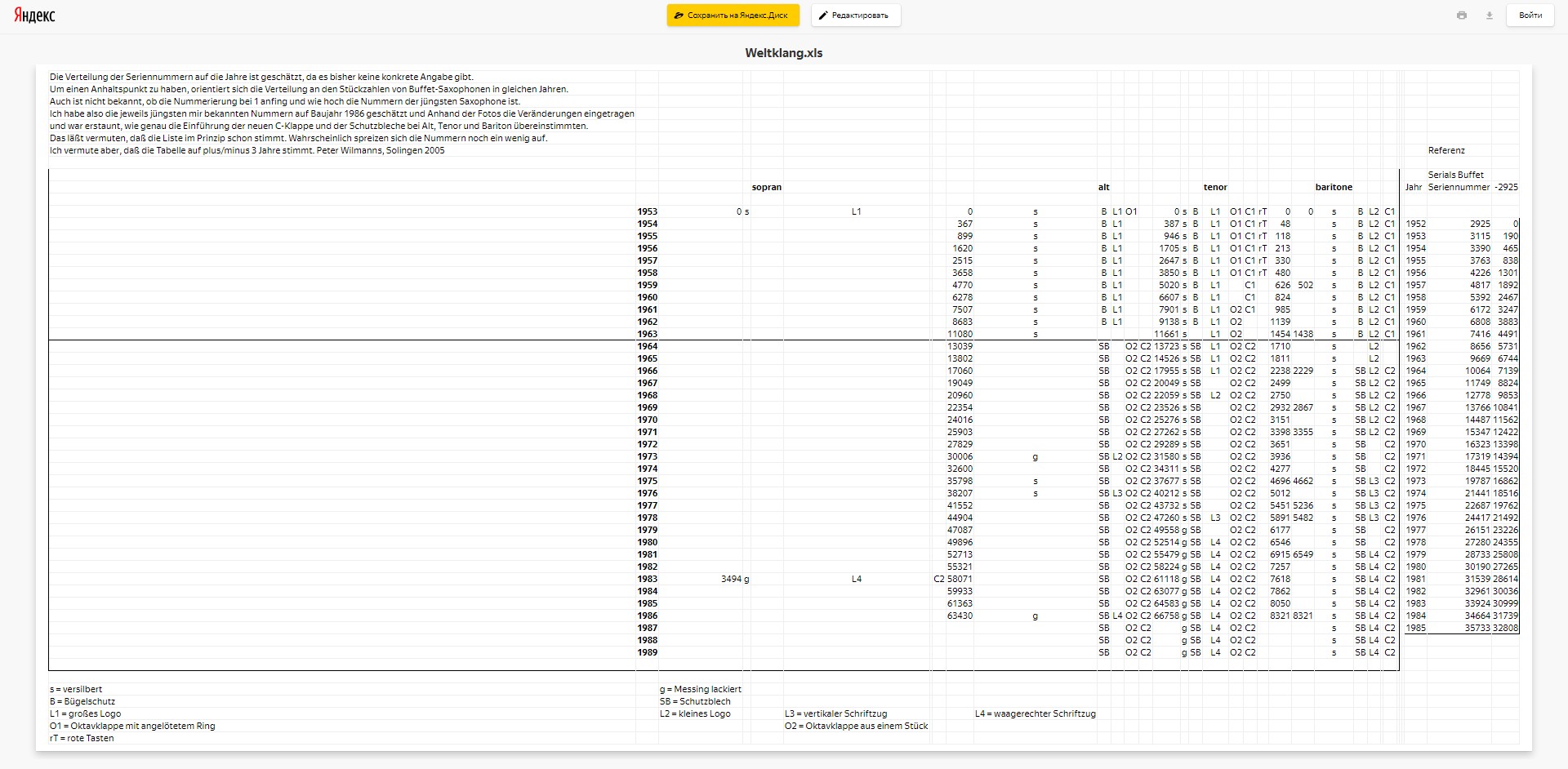The image size is (1568, 769).
Task: Click the Войти login button
Action: coord(1530,16)
